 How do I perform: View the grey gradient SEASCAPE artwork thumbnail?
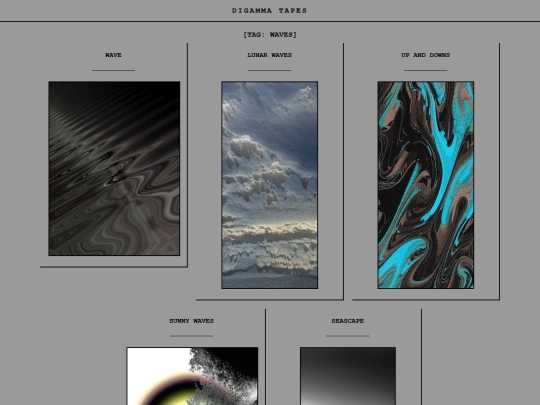[348, 376]
